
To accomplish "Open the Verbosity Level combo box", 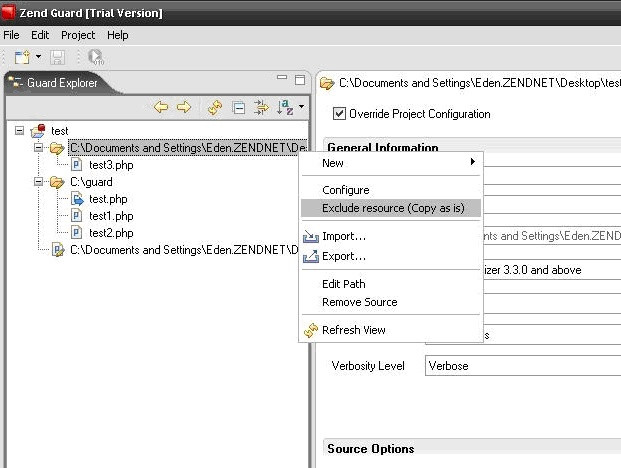I will click(523, 365).
